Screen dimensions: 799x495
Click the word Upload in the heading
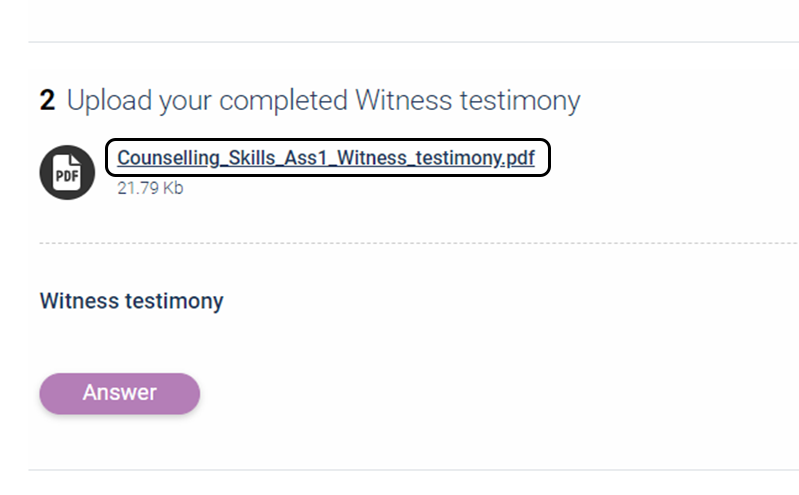click(x=109, y=101)
